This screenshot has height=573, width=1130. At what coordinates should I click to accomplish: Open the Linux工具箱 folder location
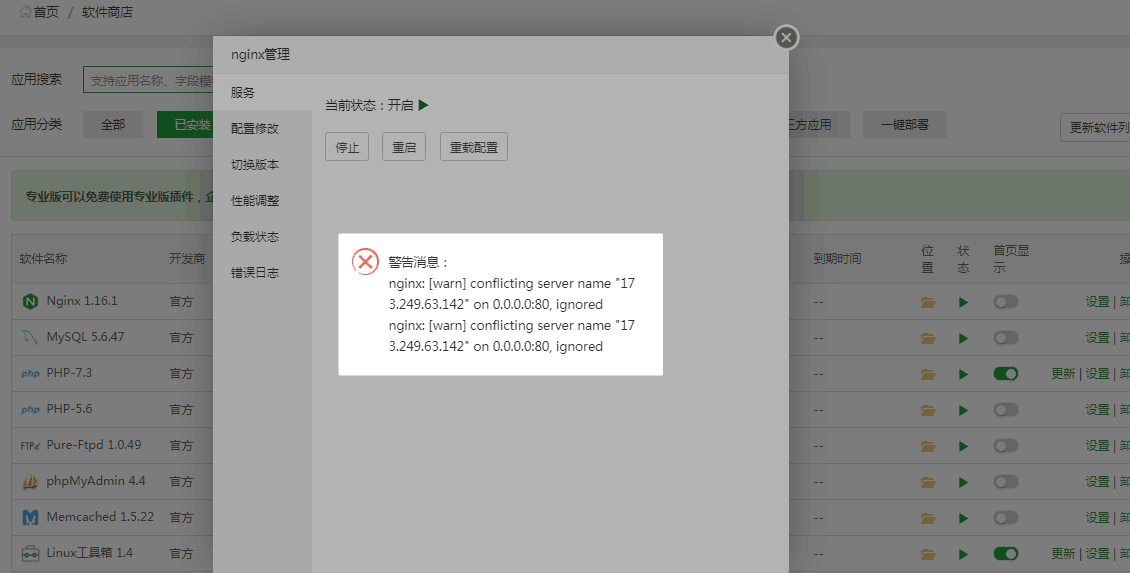[928, 555]
